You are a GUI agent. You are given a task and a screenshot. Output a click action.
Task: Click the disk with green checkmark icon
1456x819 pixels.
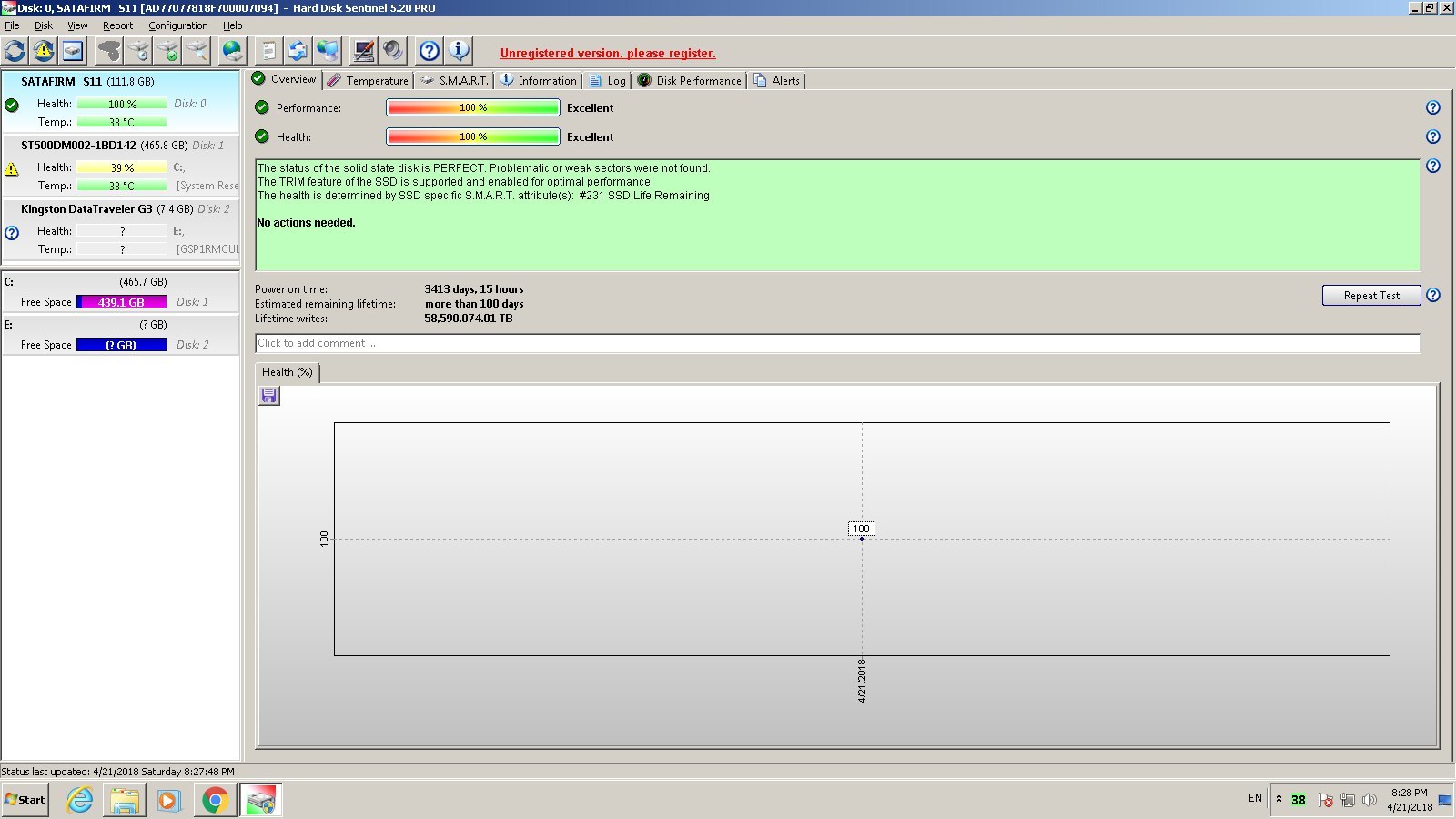(x=167, y=51)
